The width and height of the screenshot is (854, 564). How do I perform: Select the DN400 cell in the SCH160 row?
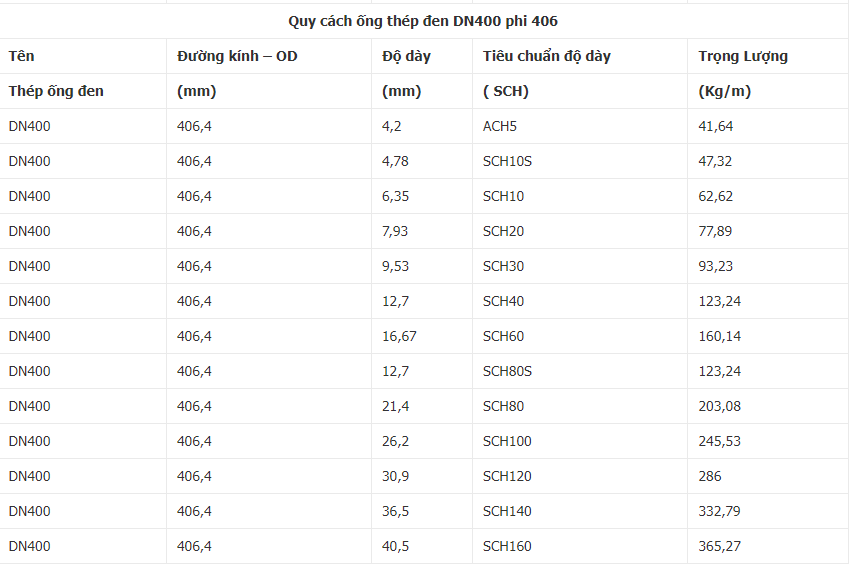coord(29,546)
